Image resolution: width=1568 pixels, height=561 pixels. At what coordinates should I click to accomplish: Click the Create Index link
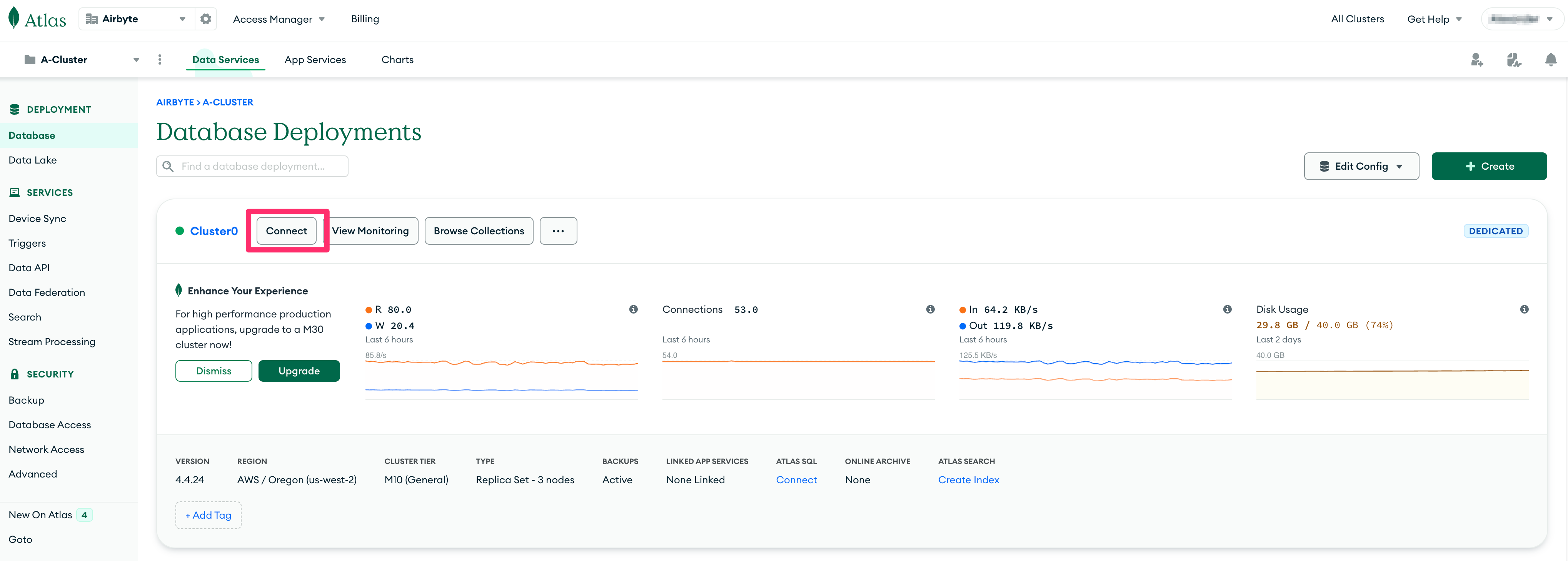coord(968,480)
